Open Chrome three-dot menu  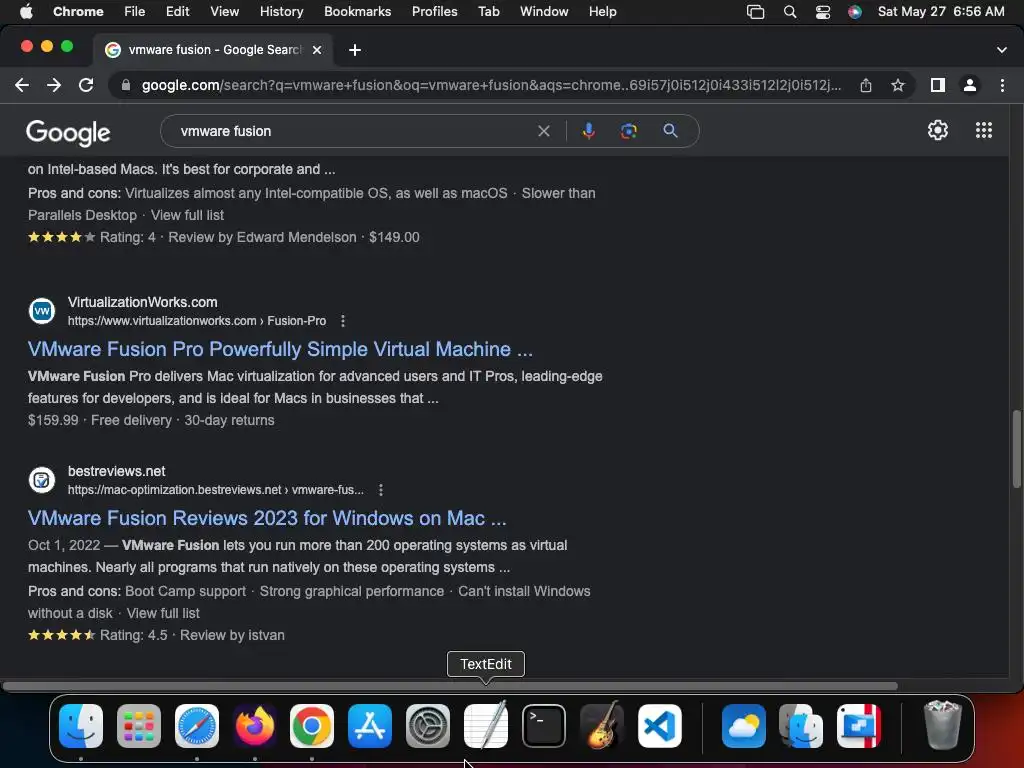tap(1002, 85)
